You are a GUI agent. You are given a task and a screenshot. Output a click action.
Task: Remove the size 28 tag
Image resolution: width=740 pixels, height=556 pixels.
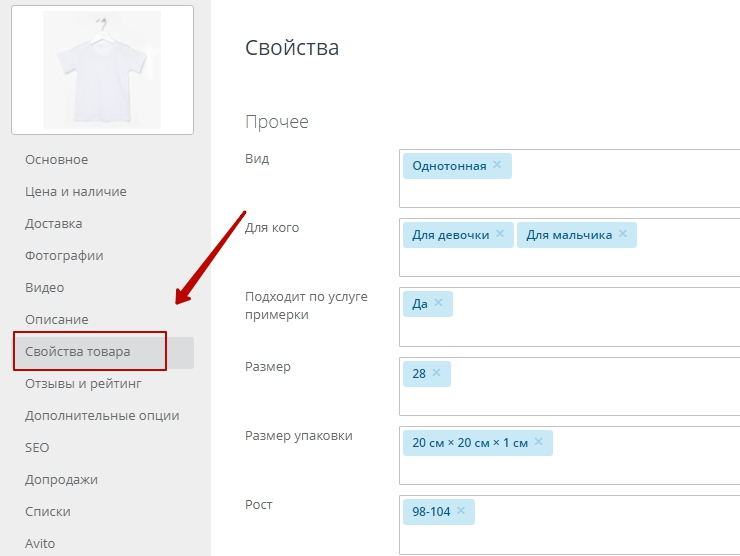tap(437, 373)
